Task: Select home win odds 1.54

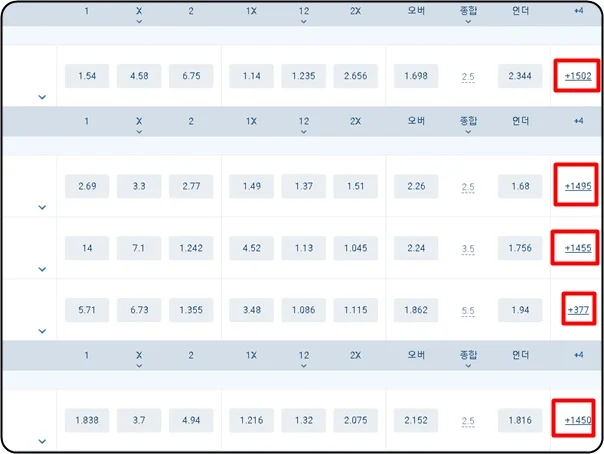Action: click(87, 76)
